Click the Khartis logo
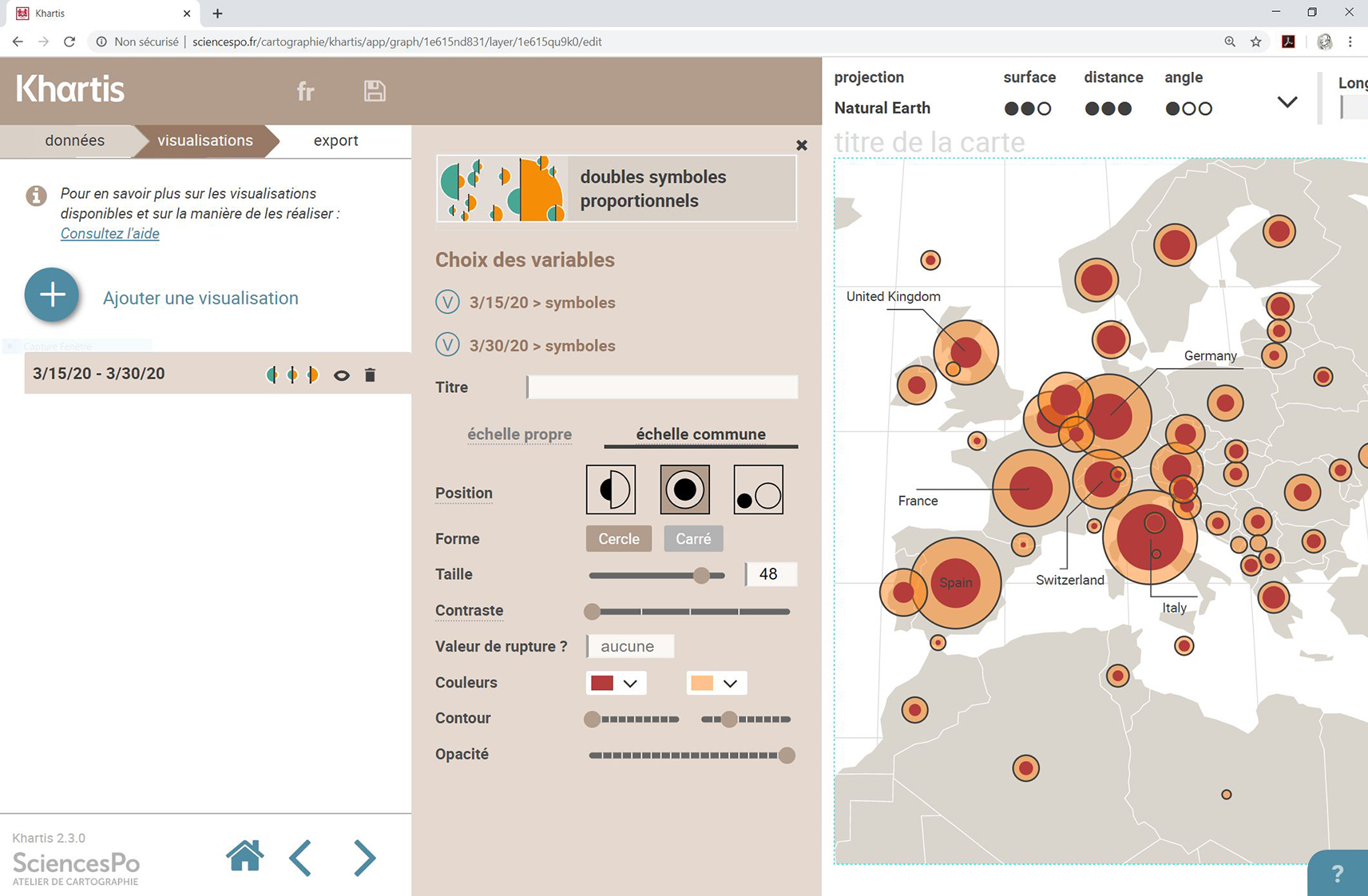The width and height of the screenshot is (1368, 896). 70,89
